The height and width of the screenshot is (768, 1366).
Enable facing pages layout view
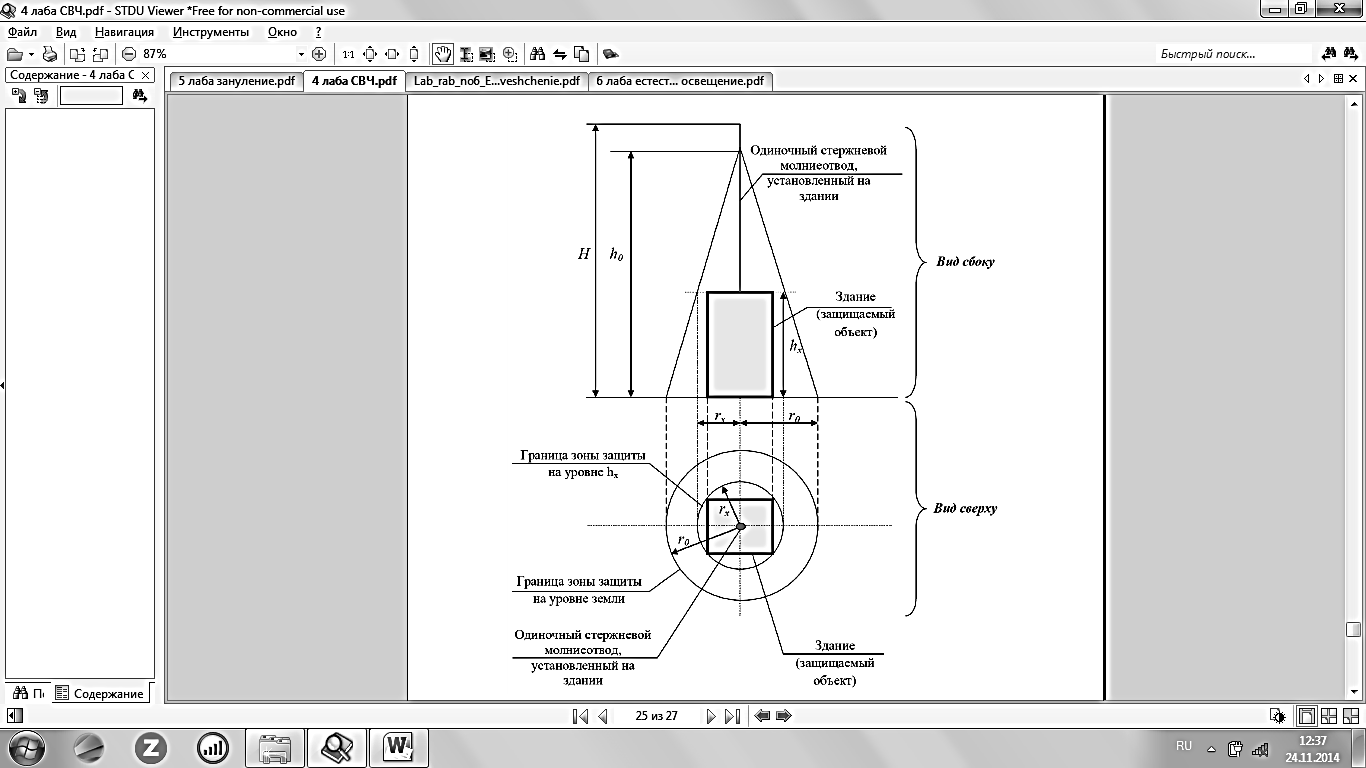click(x=1329, y=716)
